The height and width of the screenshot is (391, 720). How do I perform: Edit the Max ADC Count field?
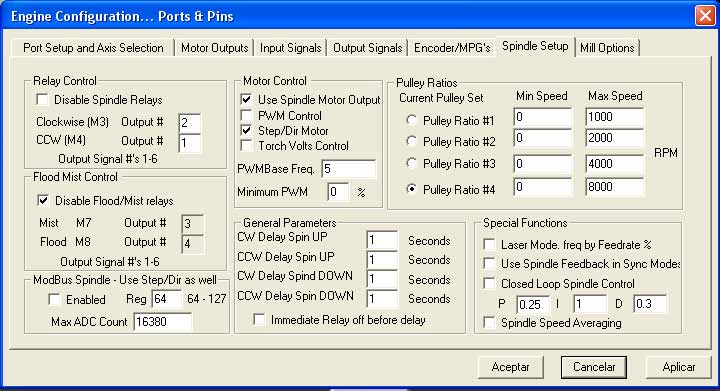(163, 322)
